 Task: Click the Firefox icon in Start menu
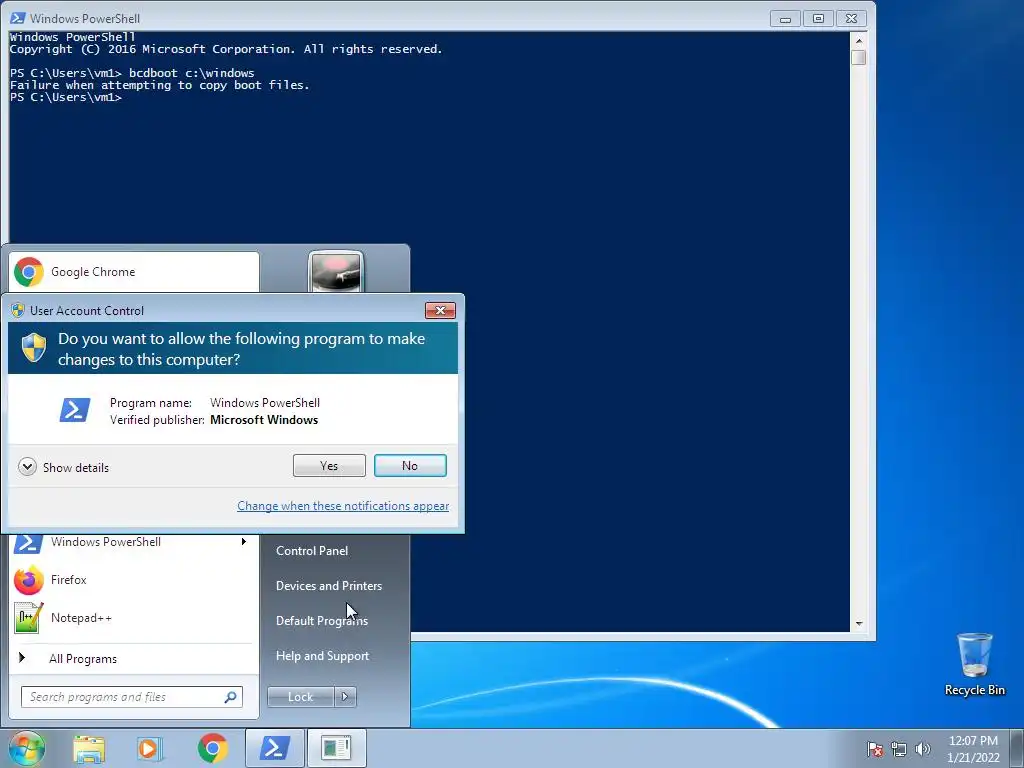29,580
